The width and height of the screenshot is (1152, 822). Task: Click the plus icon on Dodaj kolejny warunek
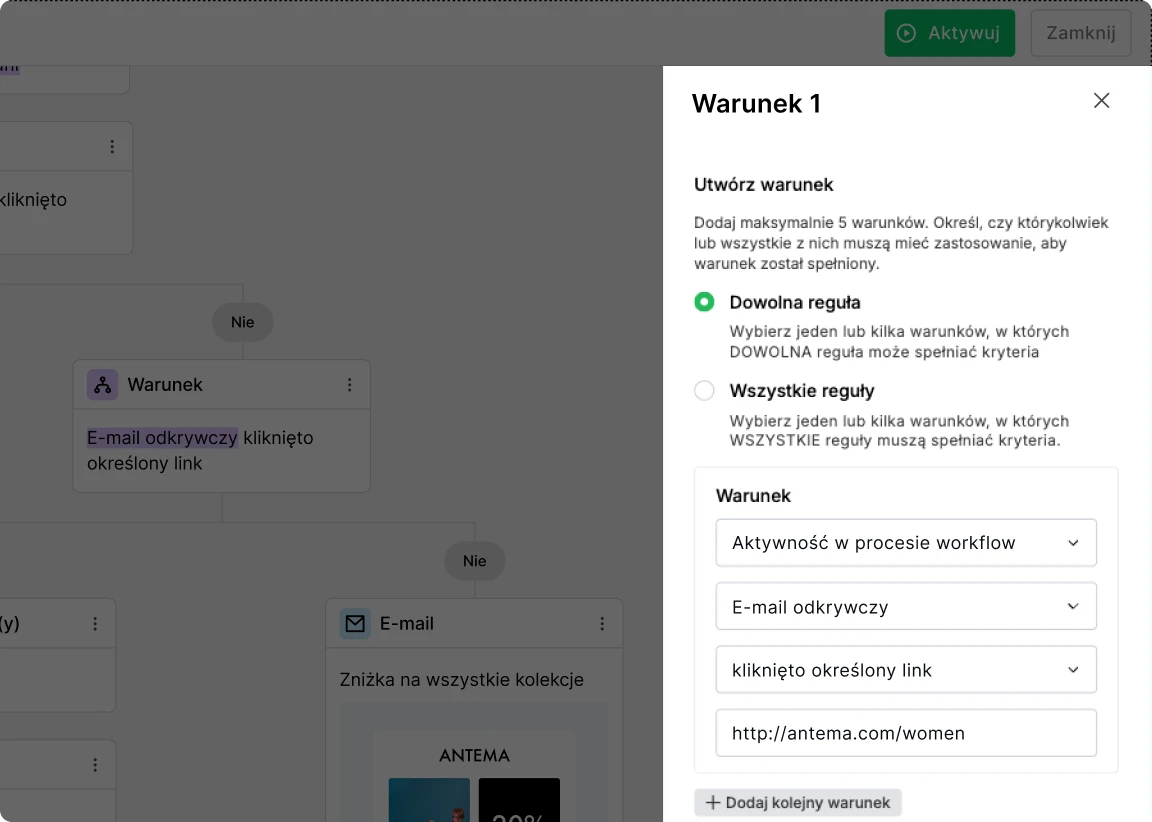click(x=712, y=803)
